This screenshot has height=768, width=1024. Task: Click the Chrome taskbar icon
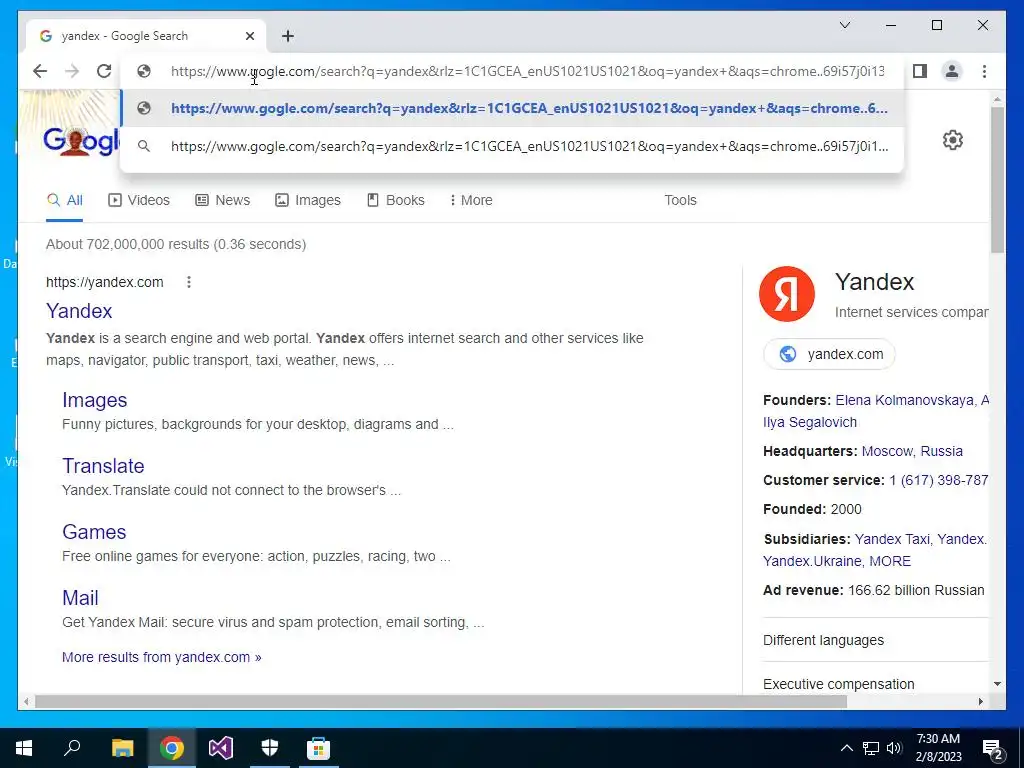[171, 748]
